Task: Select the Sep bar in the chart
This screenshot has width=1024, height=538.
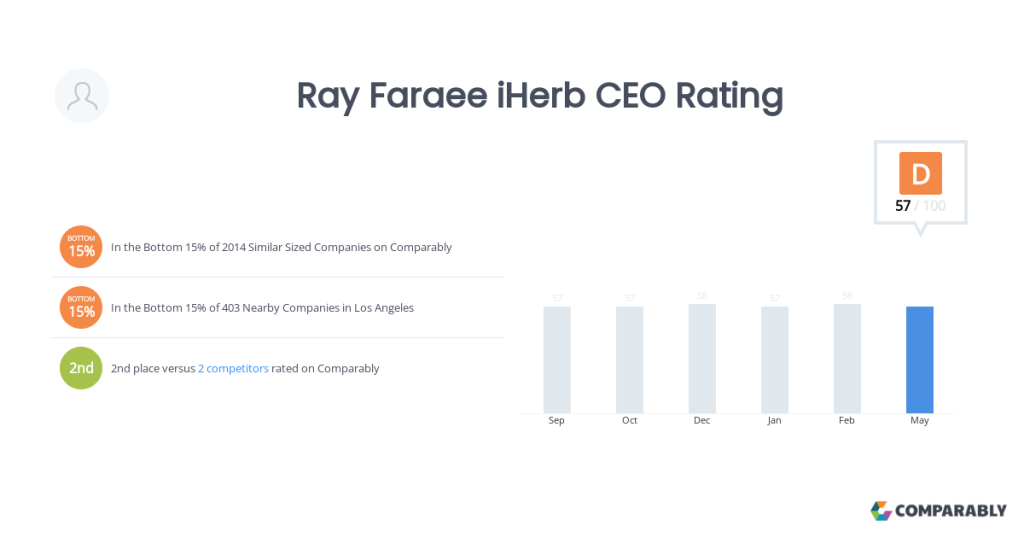Action: [x=557, y=360]
